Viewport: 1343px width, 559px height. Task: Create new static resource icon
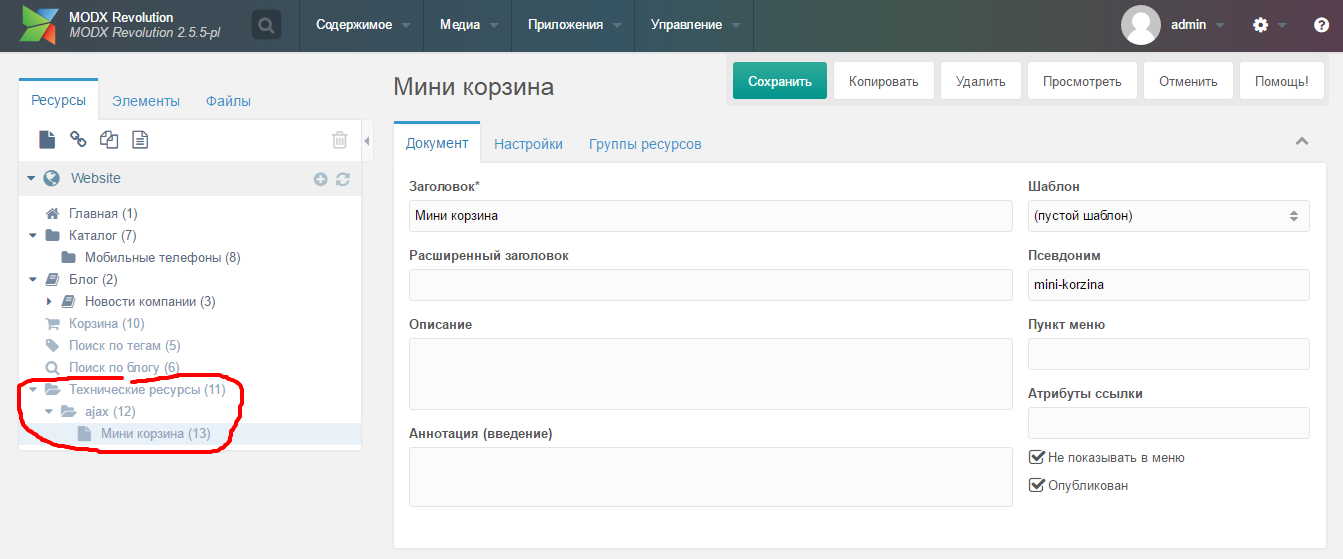(140, 140)
